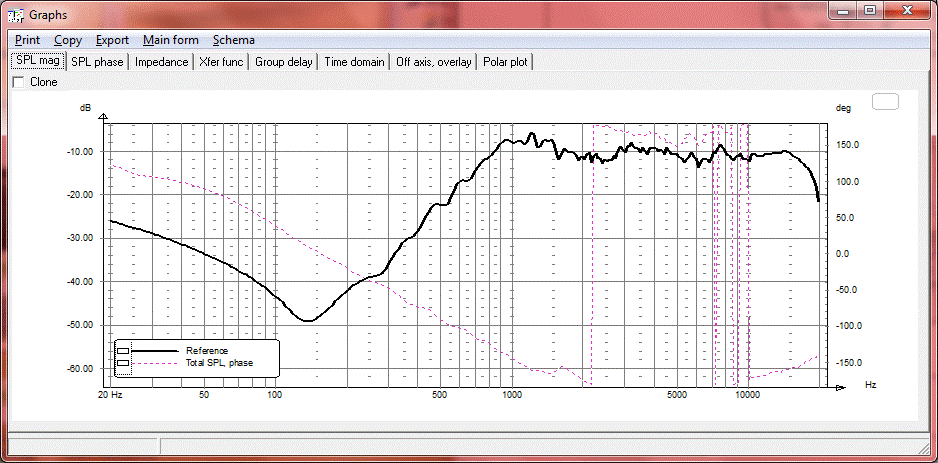Click the Reference legend label

[x=208, y=351]
